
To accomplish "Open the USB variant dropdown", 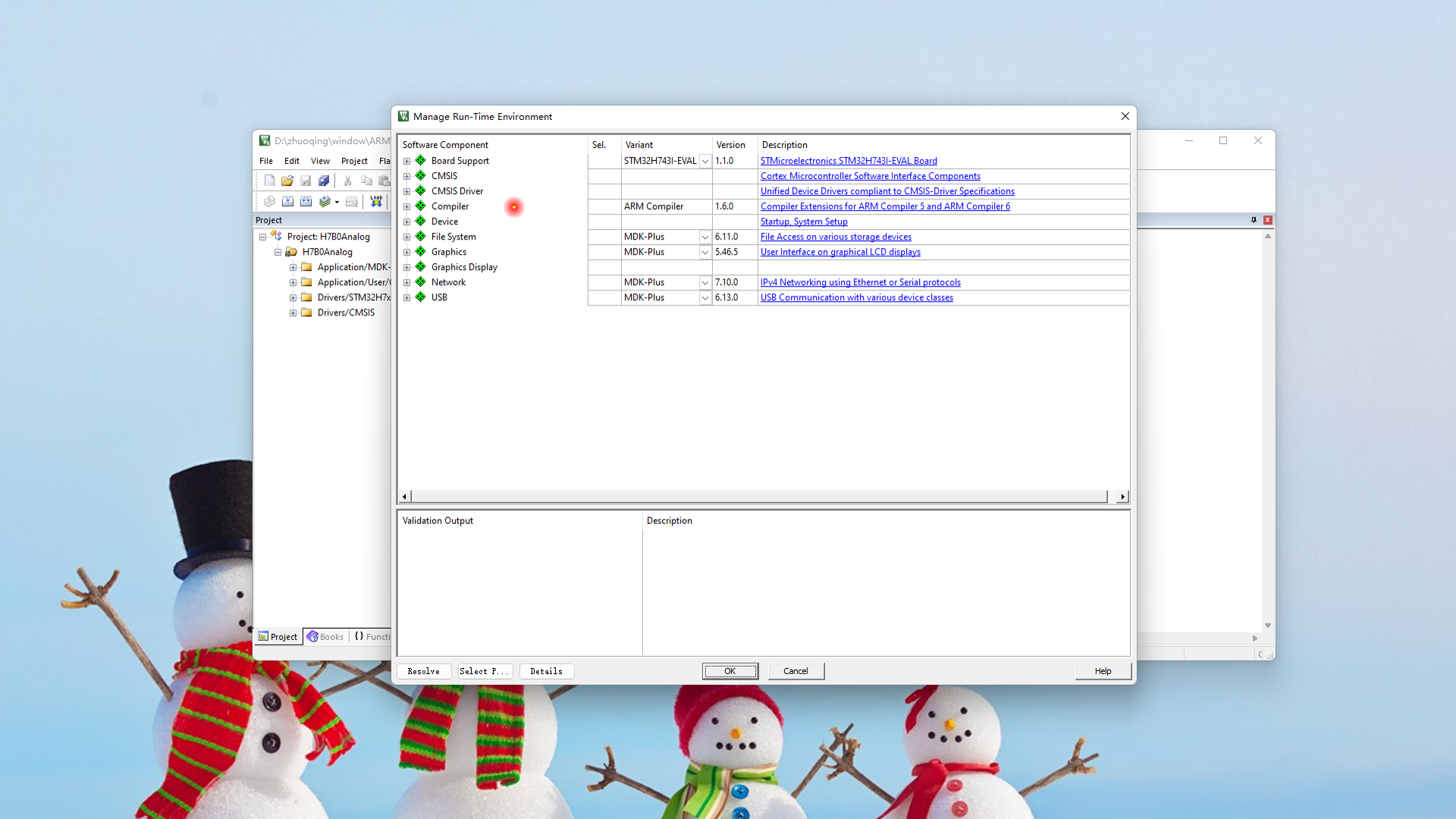I will click(x=704, y=297).
